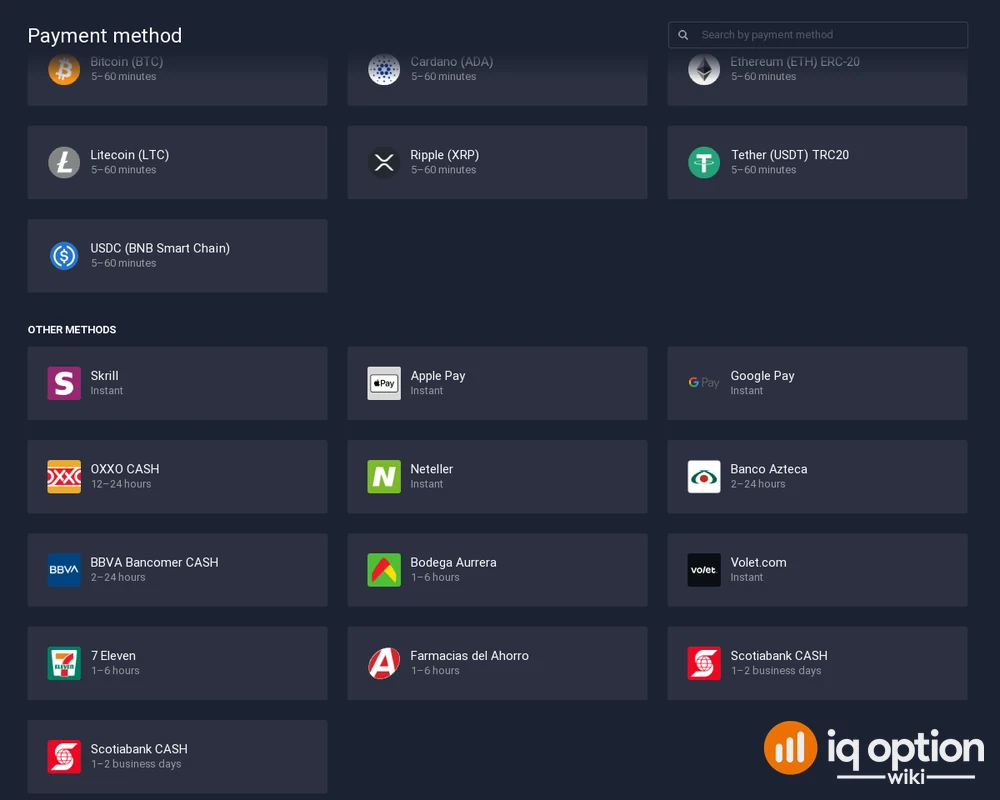Choose the BBVA logo icon

pyautogui.click(x=64, y=570)
